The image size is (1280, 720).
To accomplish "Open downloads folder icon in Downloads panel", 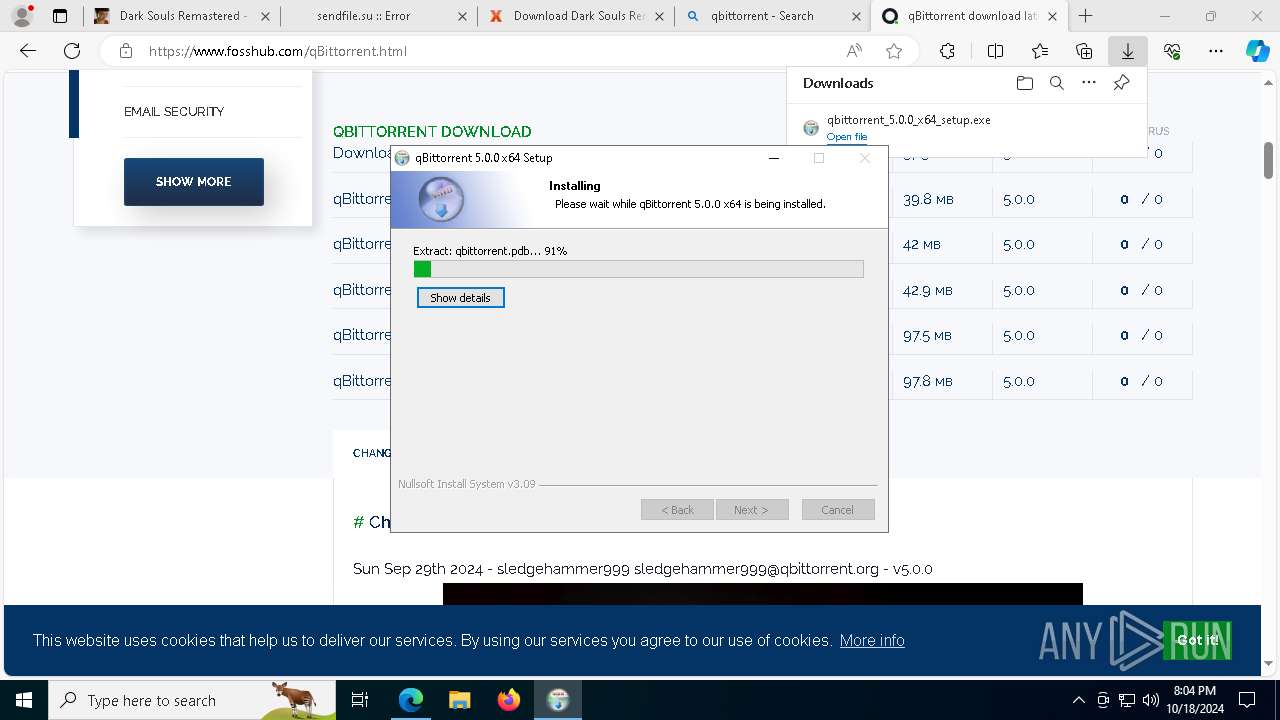I will 1024,83.
